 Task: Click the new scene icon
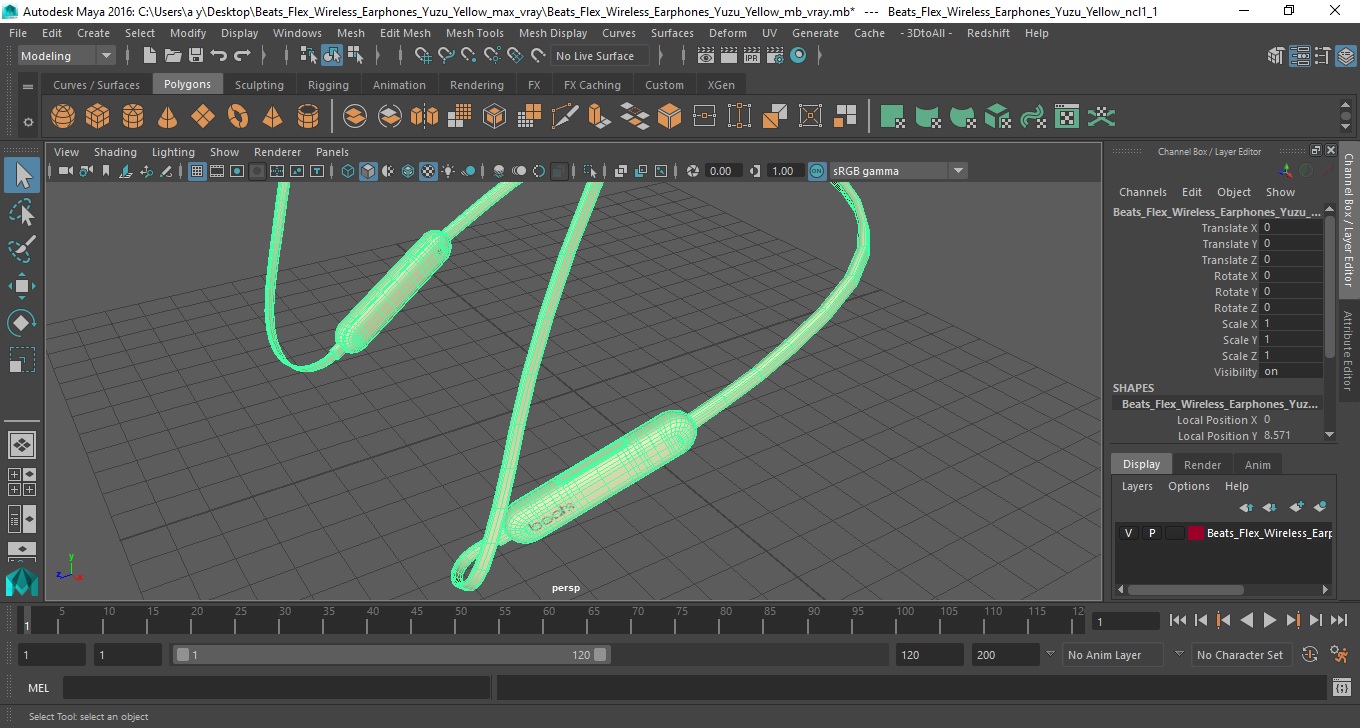point(150,56)
